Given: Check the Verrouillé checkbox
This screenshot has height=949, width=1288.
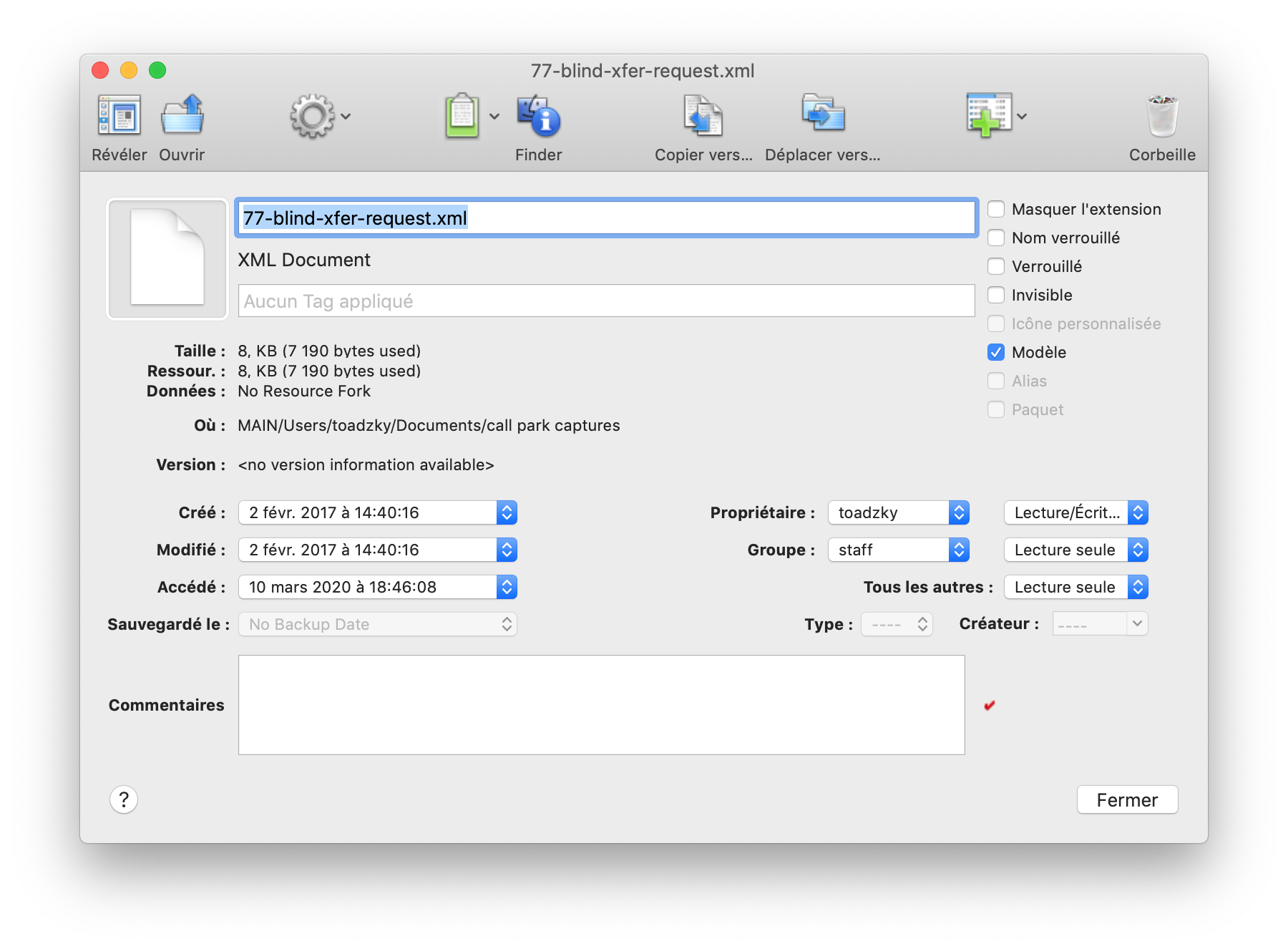Looking at the screenshot, I should pyautogui.click(x=996, y=266).
